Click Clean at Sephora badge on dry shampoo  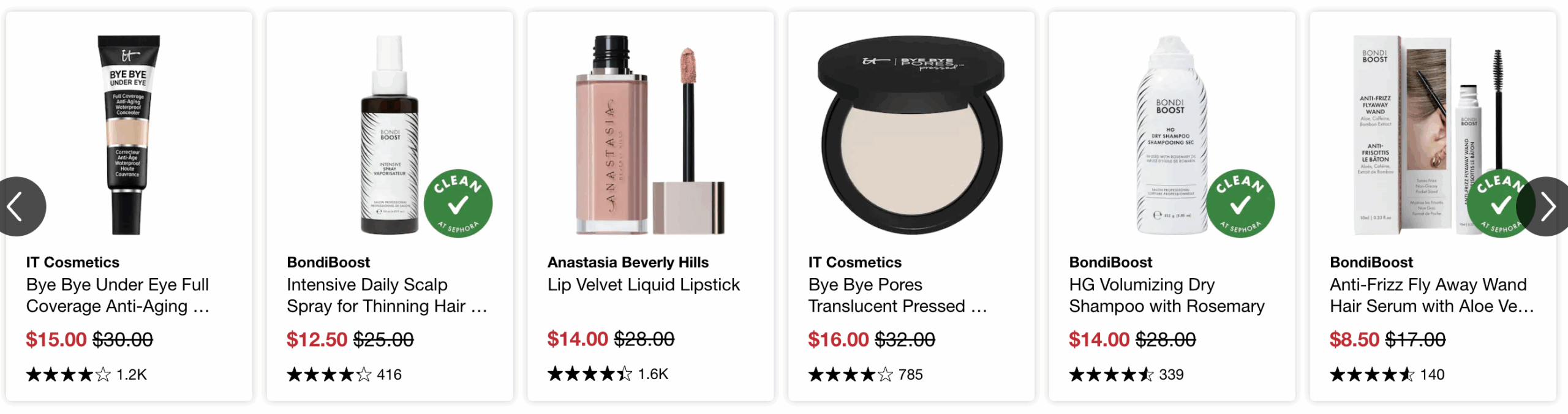[x=1240, y=203]
